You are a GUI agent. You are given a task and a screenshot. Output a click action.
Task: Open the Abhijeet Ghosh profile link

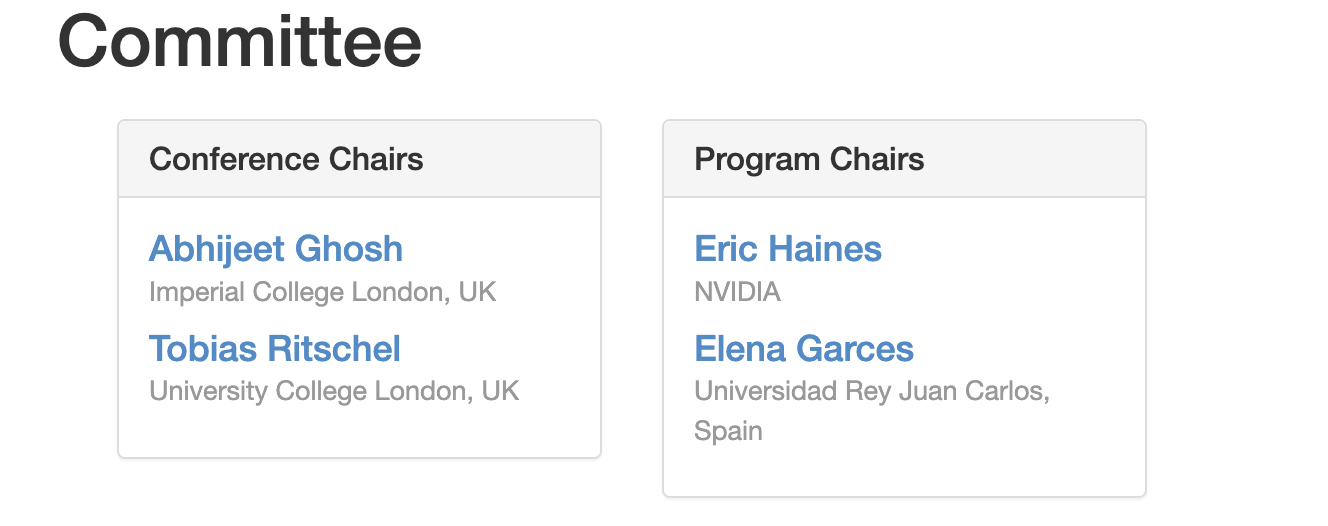[275, 249]
